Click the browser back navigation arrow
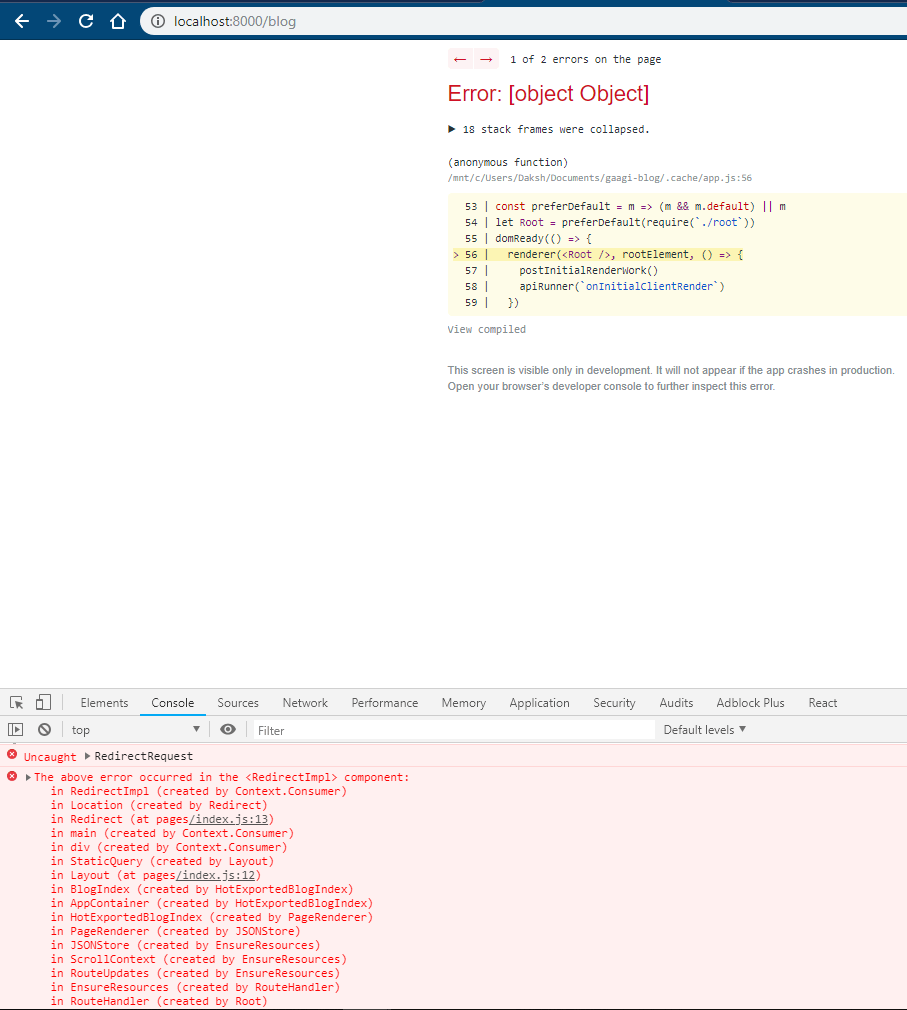 coord(21,20)
